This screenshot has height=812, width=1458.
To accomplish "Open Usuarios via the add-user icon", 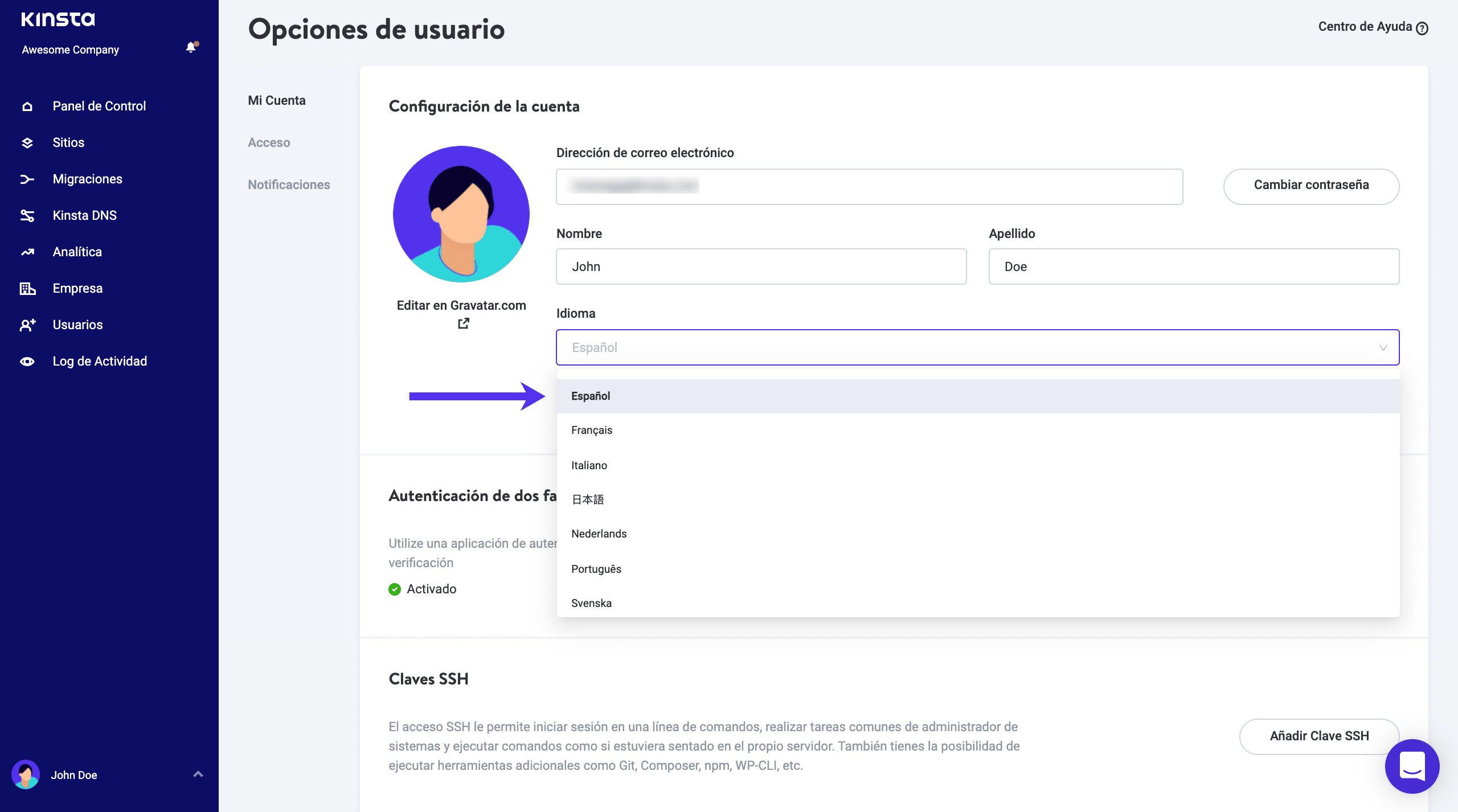I will 27,324.
